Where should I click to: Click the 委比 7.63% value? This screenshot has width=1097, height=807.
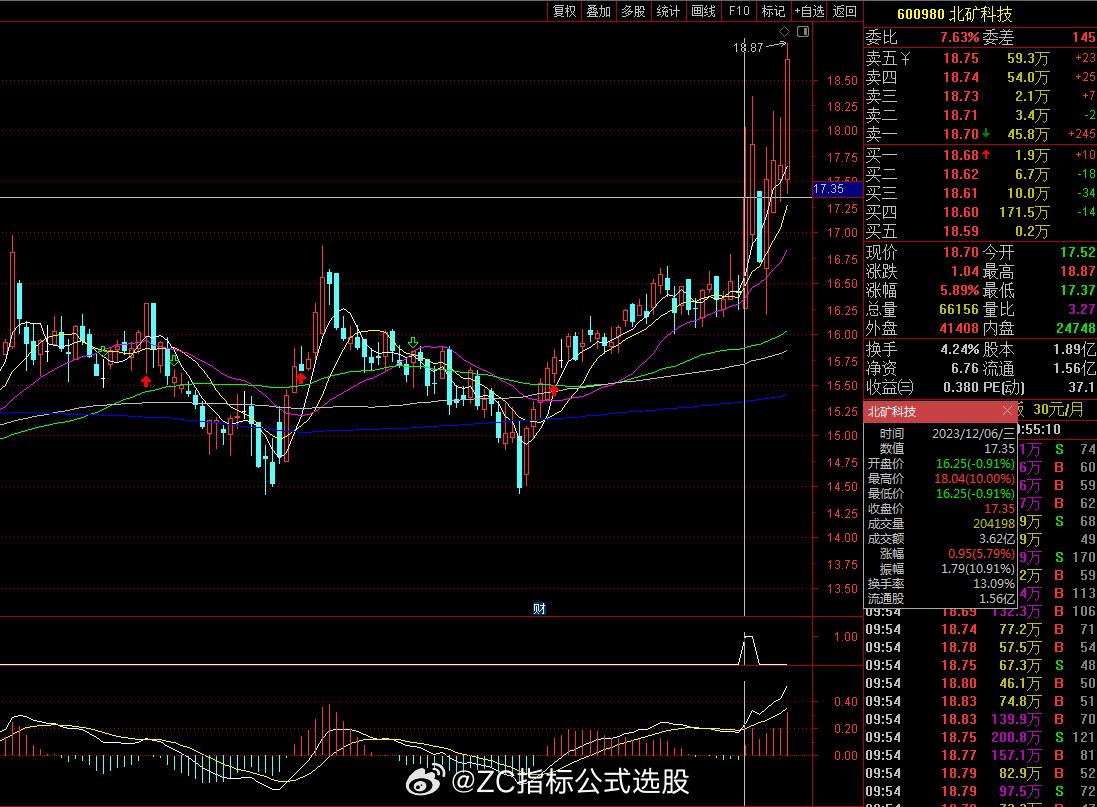(959, 38)
